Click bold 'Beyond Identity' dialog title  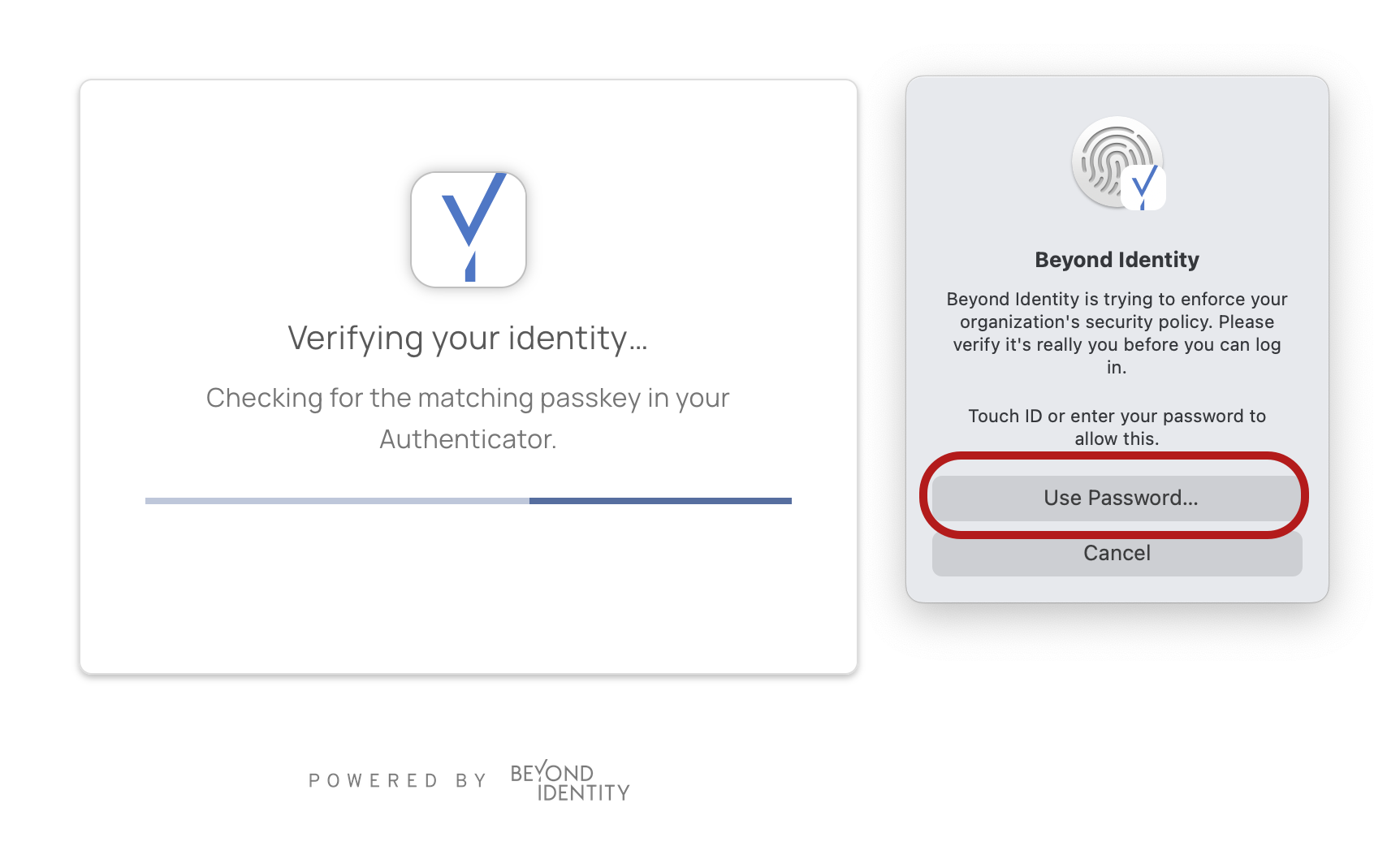click(x=1117, y=260)
